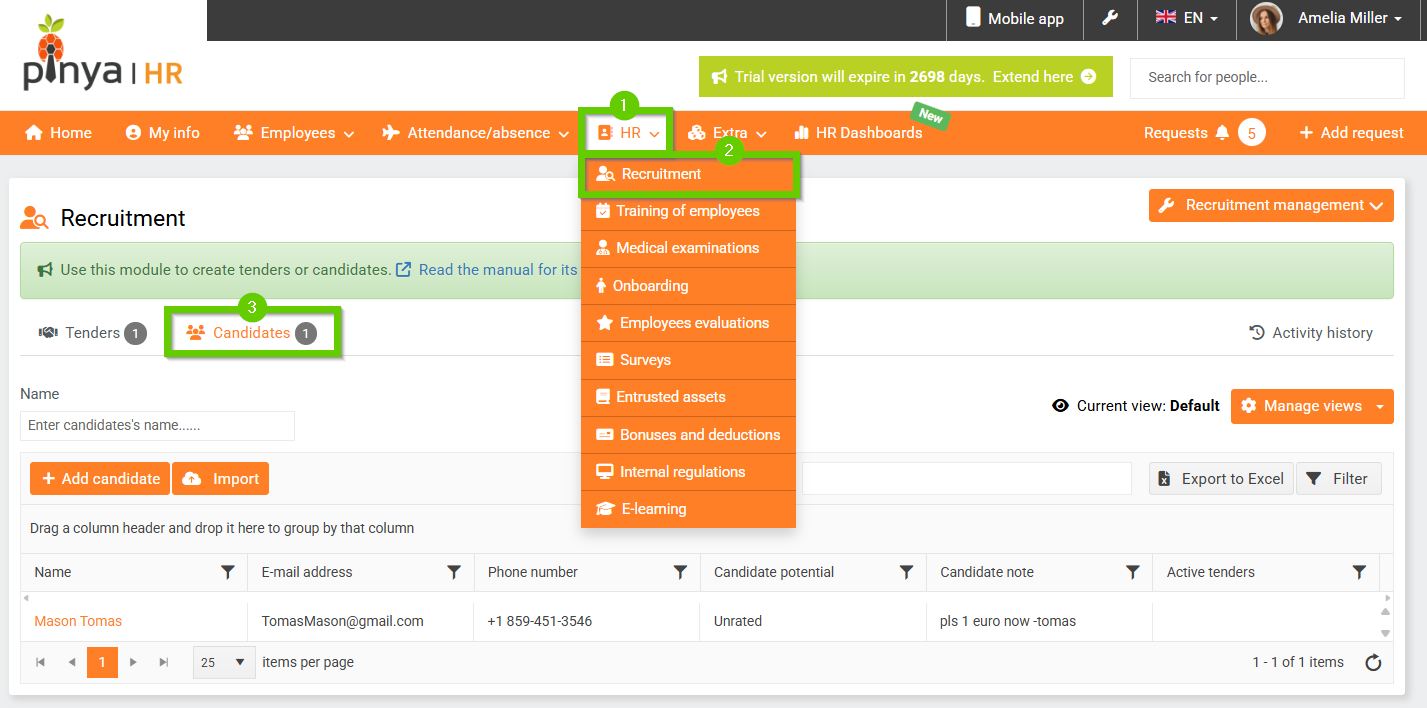Go to the previous page arrow
The width and height of the screenshot is (1427, 708).
pos(71,662)
